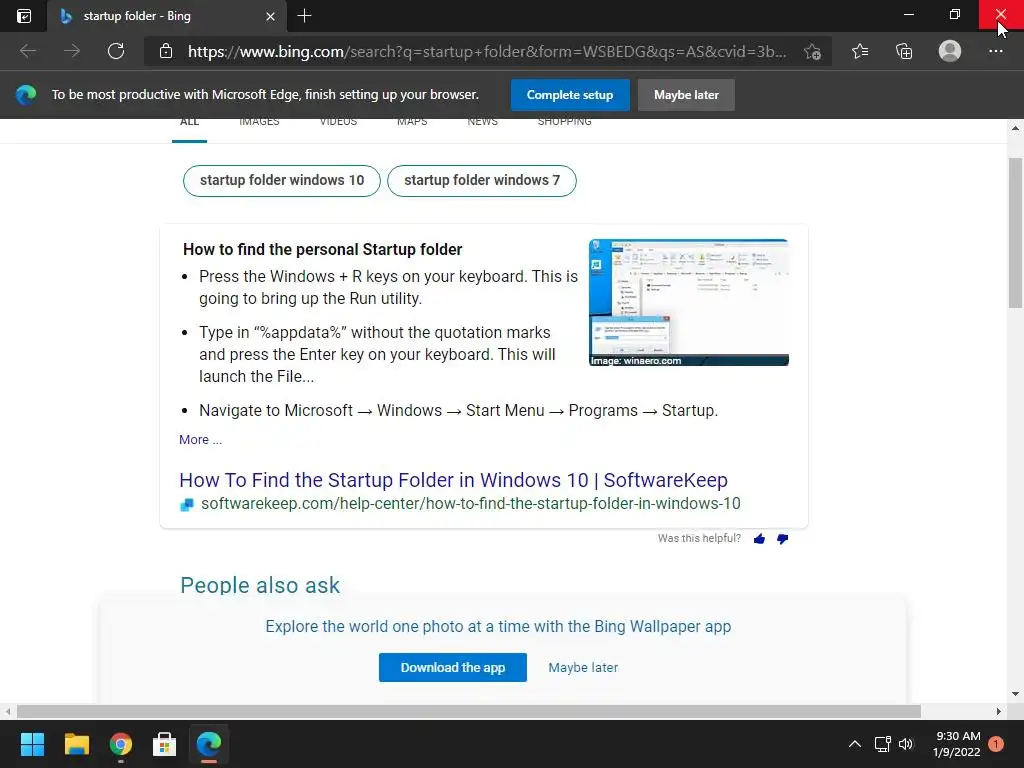Open the notification badge
The image size is (1024, 768).
(996, 744)
